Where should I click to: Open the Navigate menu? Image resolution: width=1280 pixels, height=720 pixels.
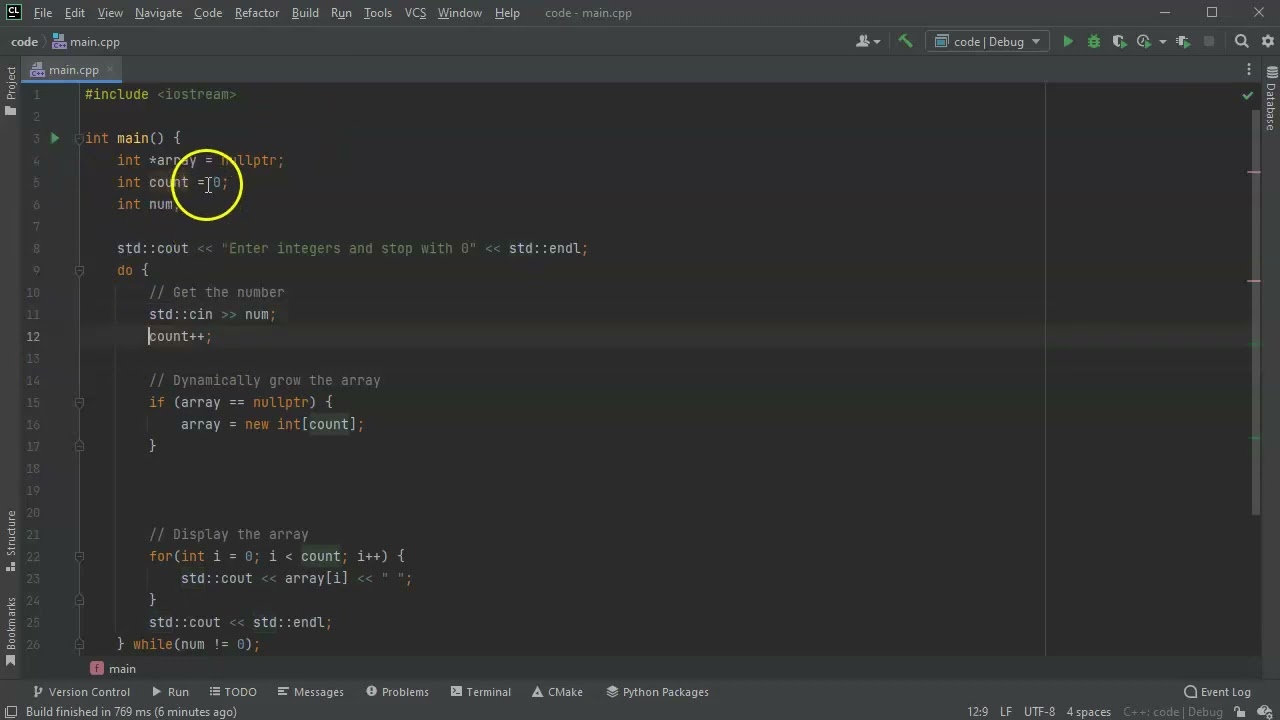coord(158,13)
